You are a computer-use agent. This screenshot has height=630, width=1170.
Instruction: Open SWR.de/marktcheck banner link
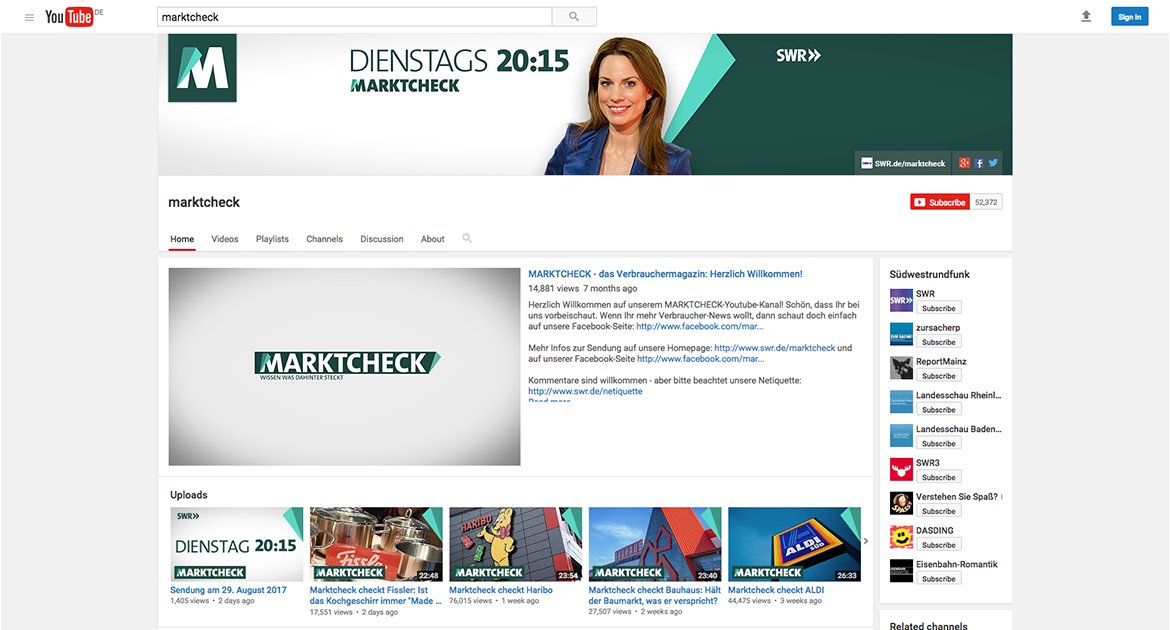[x=903, y=163]
